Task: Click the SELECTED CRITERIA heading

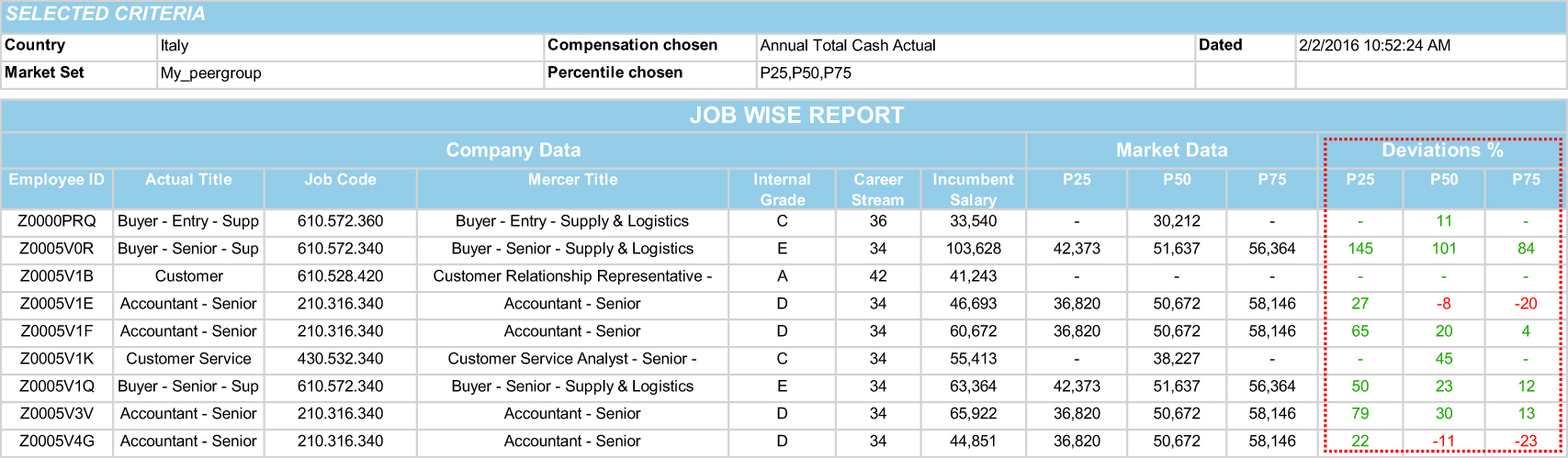Action: point(107,15)
